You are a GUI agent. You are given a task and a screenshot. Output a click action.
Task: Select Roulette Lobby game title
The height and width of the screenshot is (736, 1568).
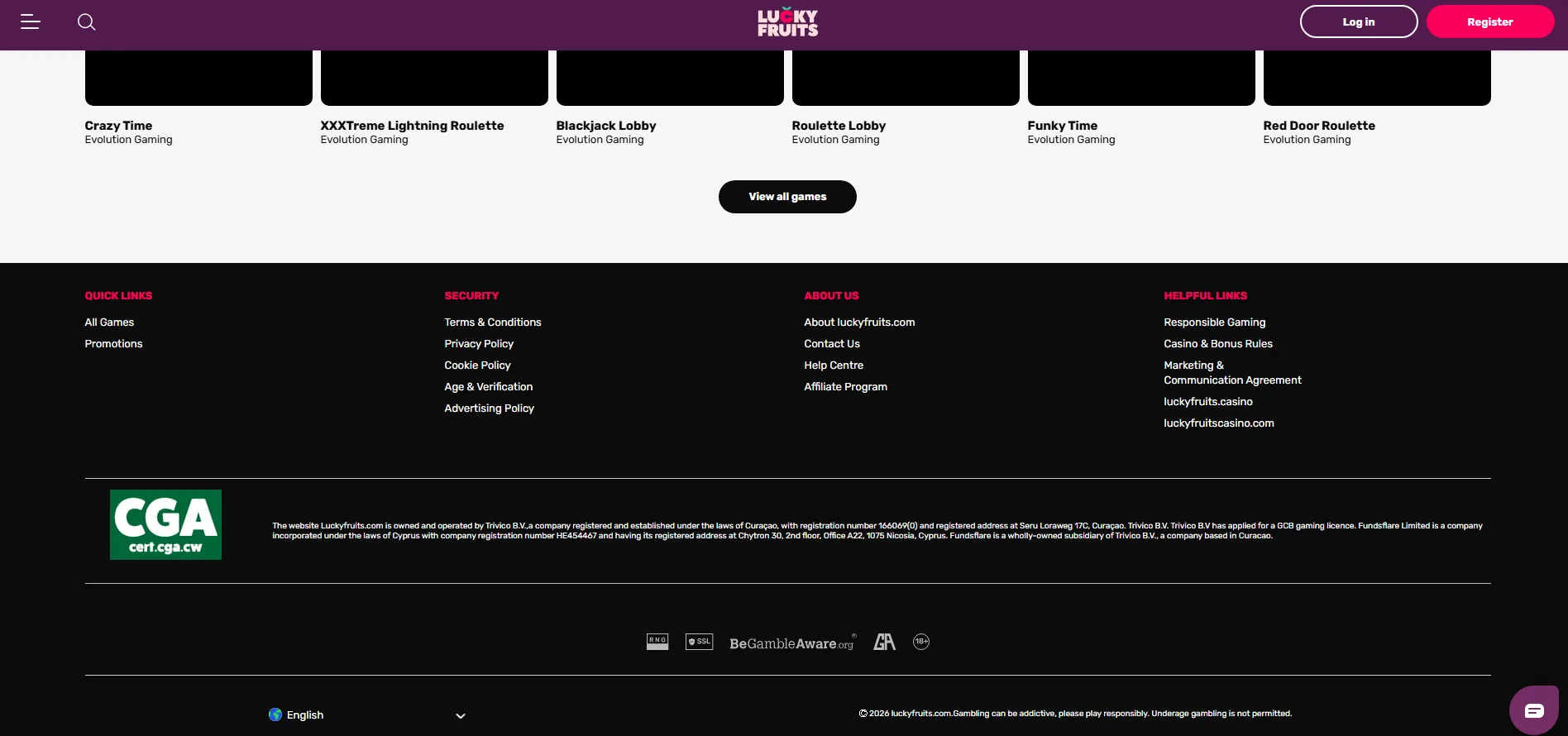[839, 126]
